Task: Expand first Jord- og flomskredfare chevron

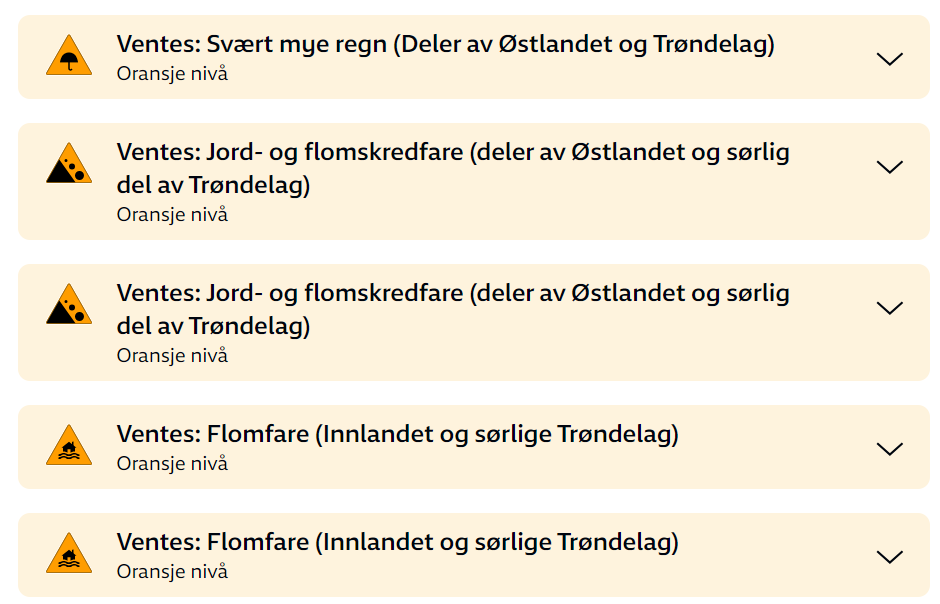Action: tap(890, 167)
